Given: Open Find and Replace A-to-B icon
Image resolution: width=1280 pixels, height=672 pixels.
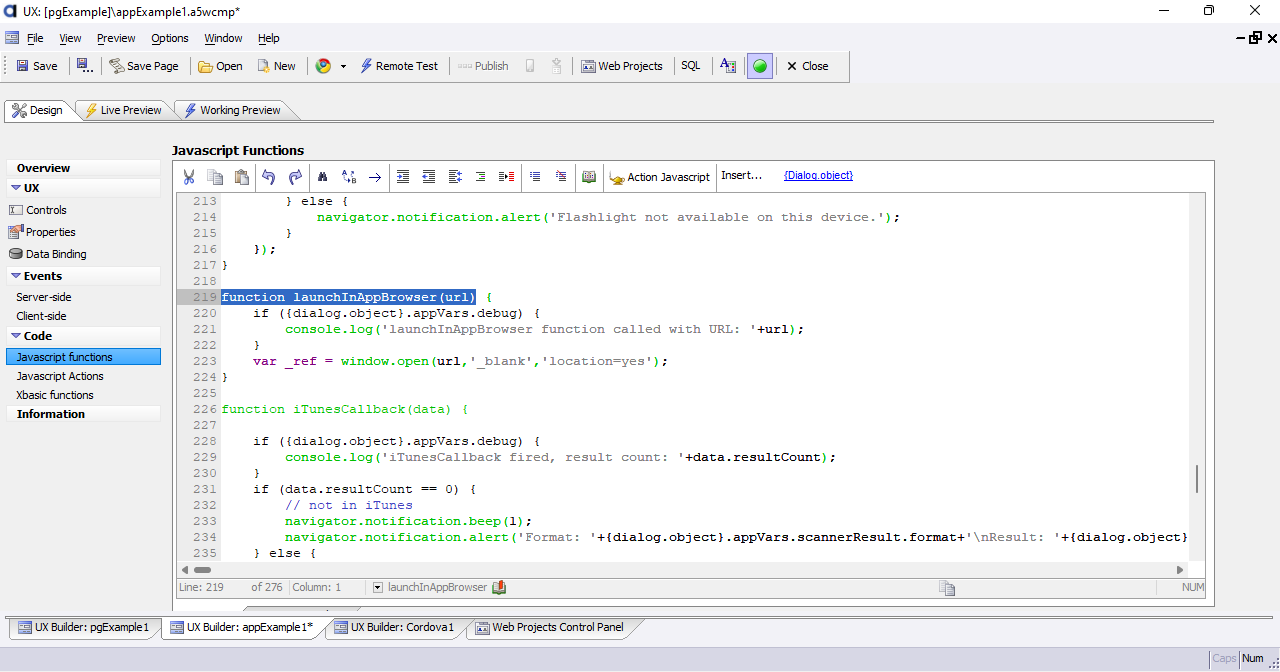Looking at the screenshot, I should (x=349, y=177).
